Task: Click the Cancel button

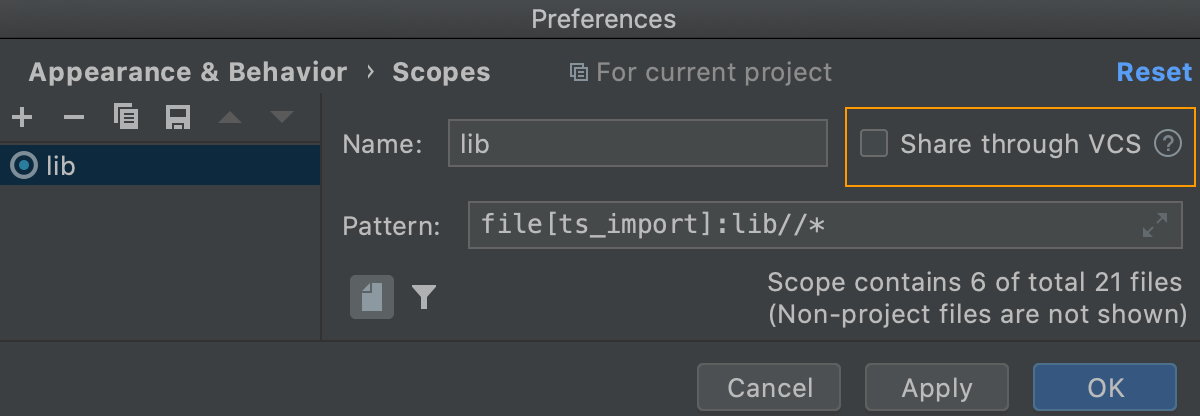Action: pyautogui.click(x=770, y=388)
